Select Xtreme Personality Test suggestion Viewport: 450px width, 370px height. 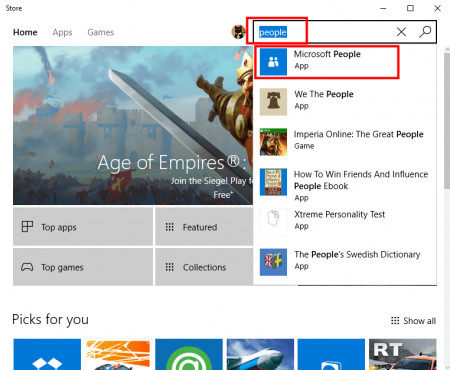click(339, 214)
